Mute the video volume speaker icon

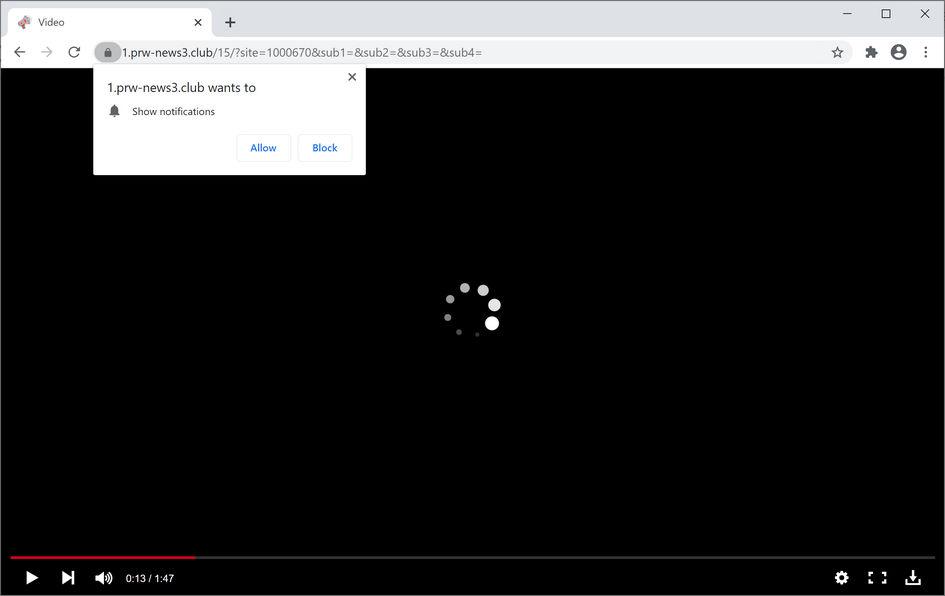[x=103, y=578]
